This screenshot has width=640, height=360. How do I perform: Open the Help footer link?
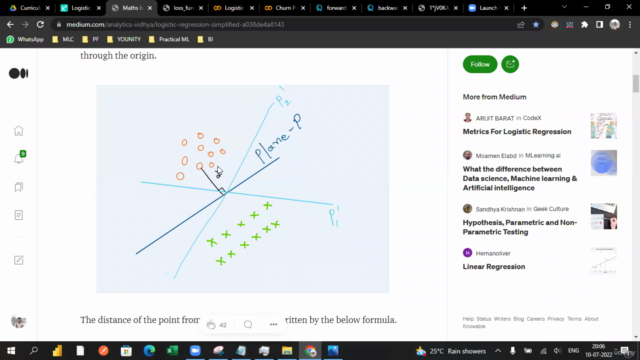[x=468, y=319]
